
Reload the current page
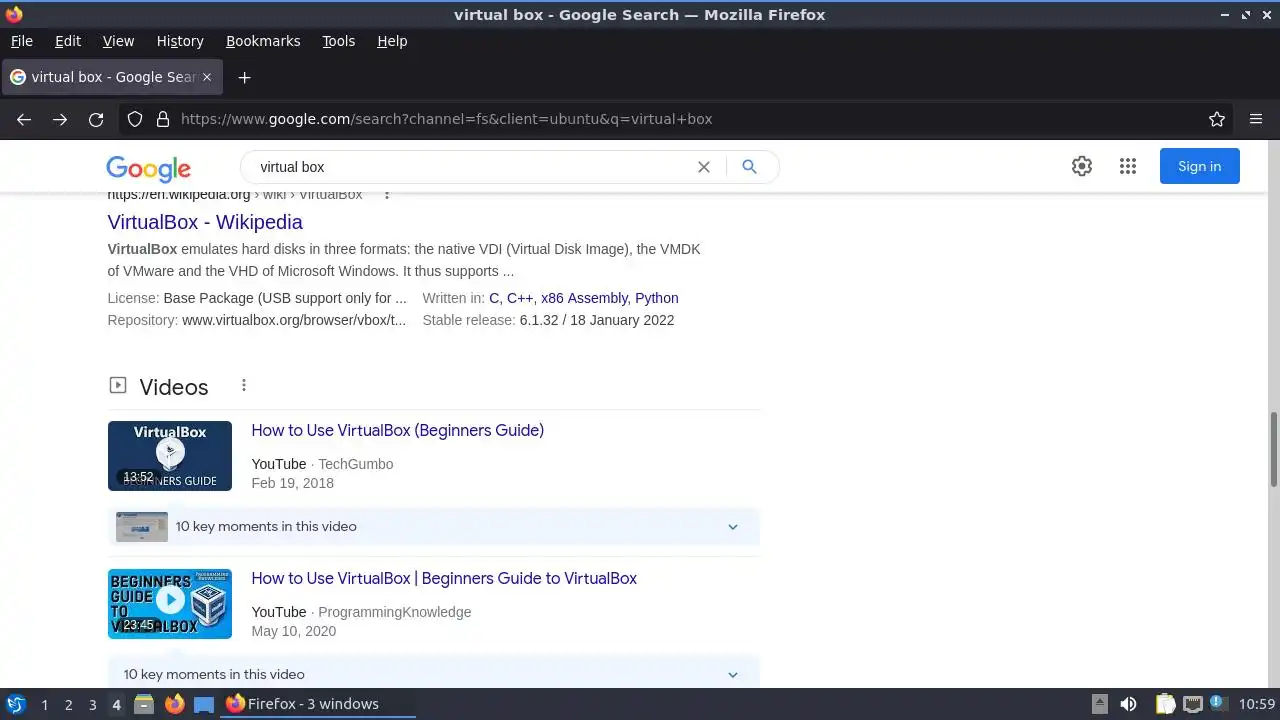pyautogui.click(x=96, y=119)
